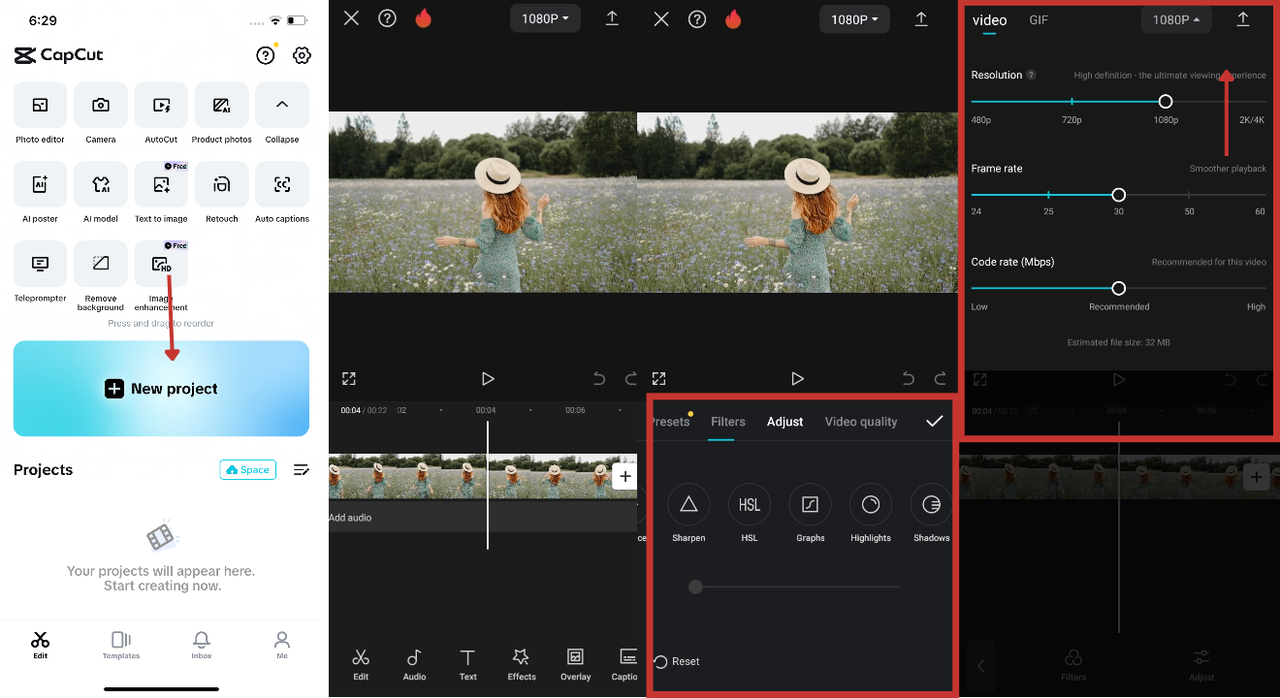This screenshot has width=1280, height=698.
Task: Tap the New project button
Action: 161,388
